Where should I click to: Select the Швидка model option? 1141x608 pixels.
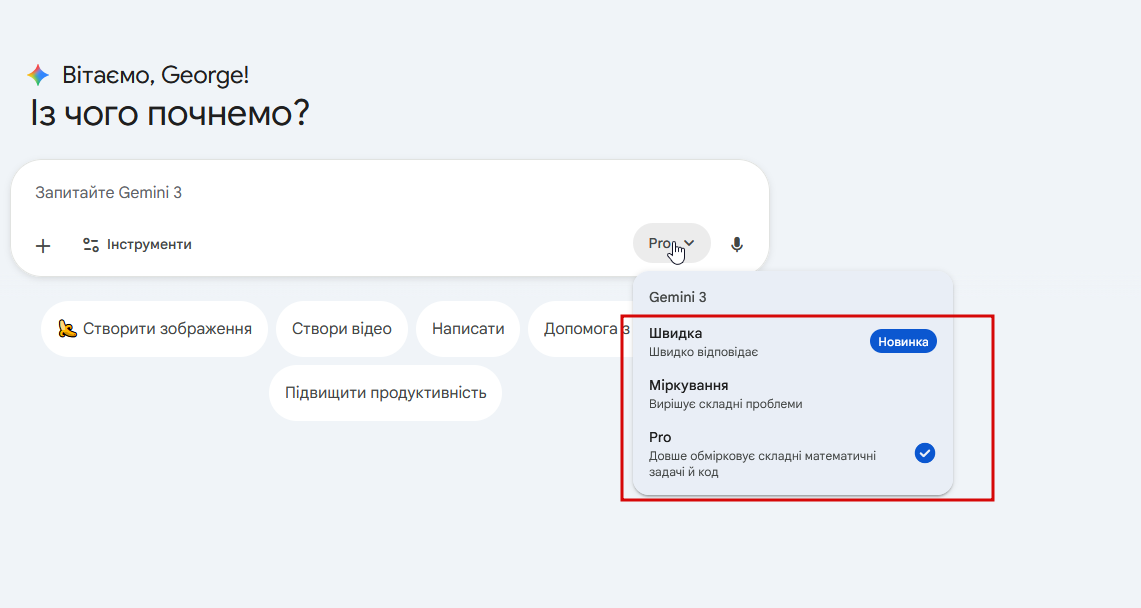[x=792, y=342]
